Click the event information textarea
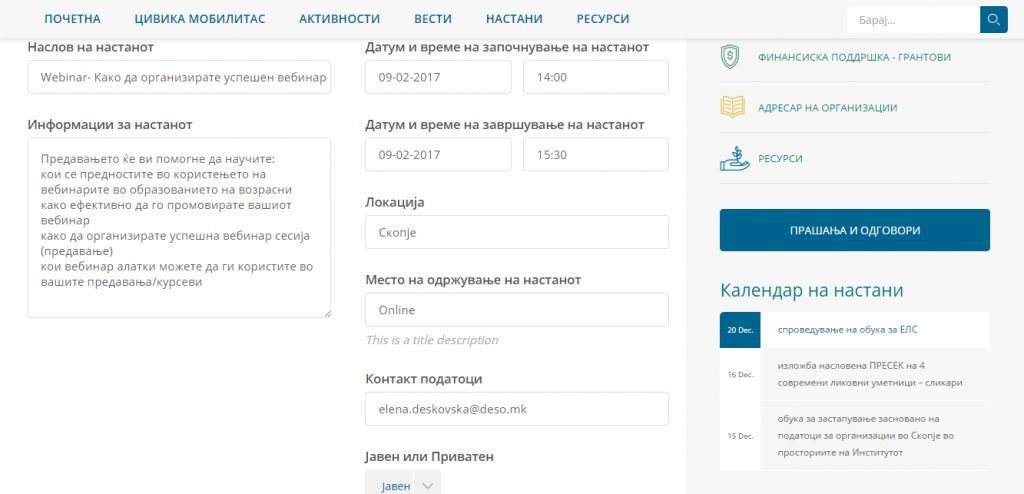 (179, 227)
